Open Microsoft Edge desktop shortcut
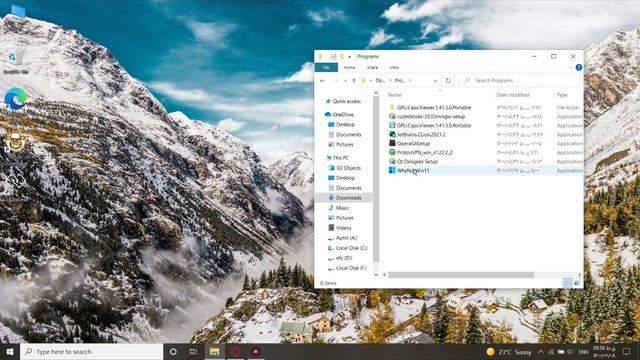 16,99
